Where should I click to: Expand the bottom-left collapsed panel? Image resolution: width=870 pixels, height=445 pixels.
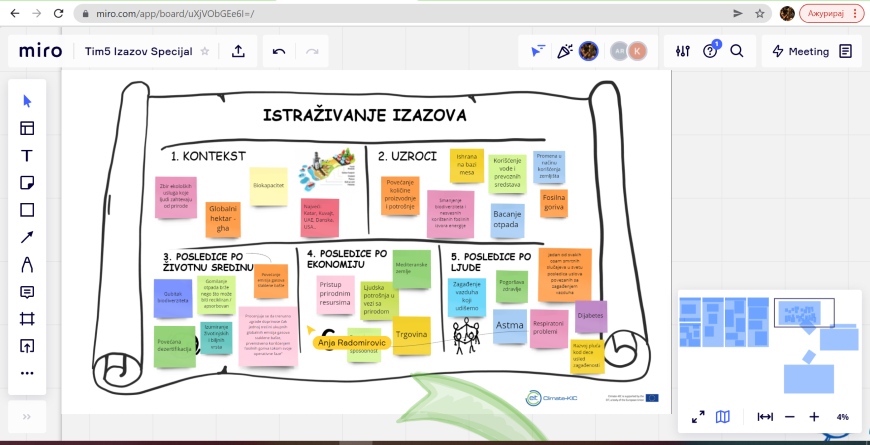(27, 416)
